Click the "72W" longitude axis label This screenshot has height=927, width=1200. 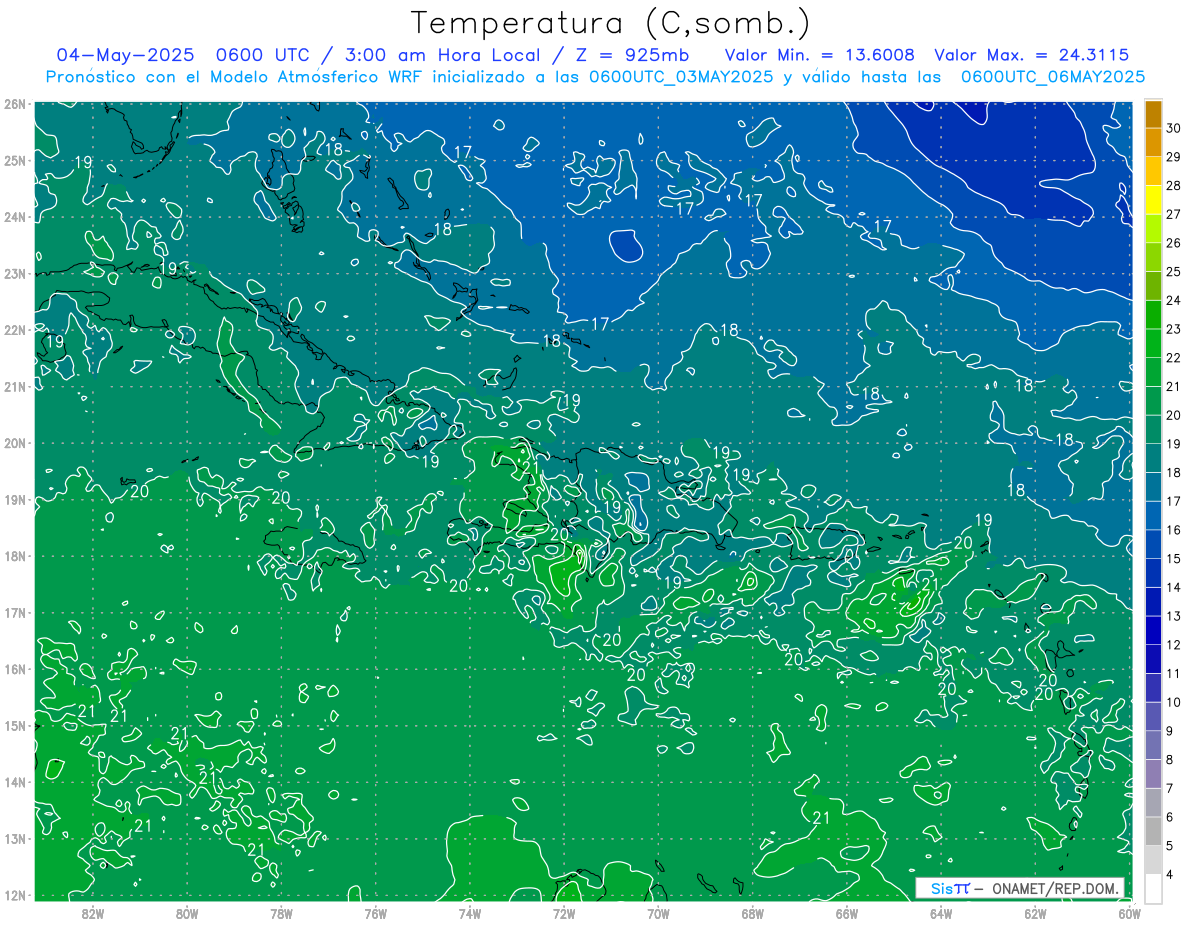pyautogui.click(x=564, y=913)
